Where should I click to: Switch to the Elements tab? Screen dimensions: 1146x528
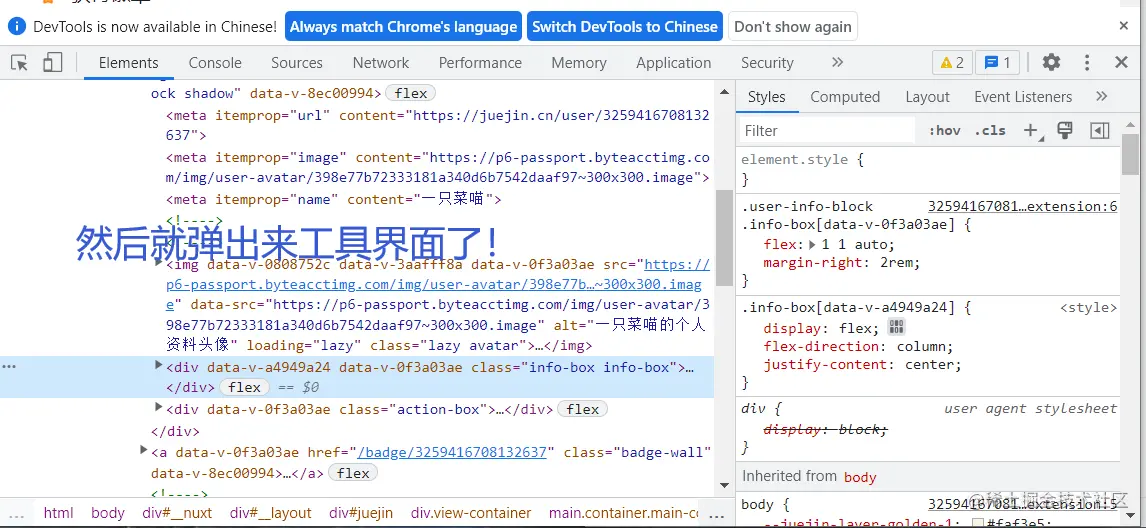[x=129, y=63]
